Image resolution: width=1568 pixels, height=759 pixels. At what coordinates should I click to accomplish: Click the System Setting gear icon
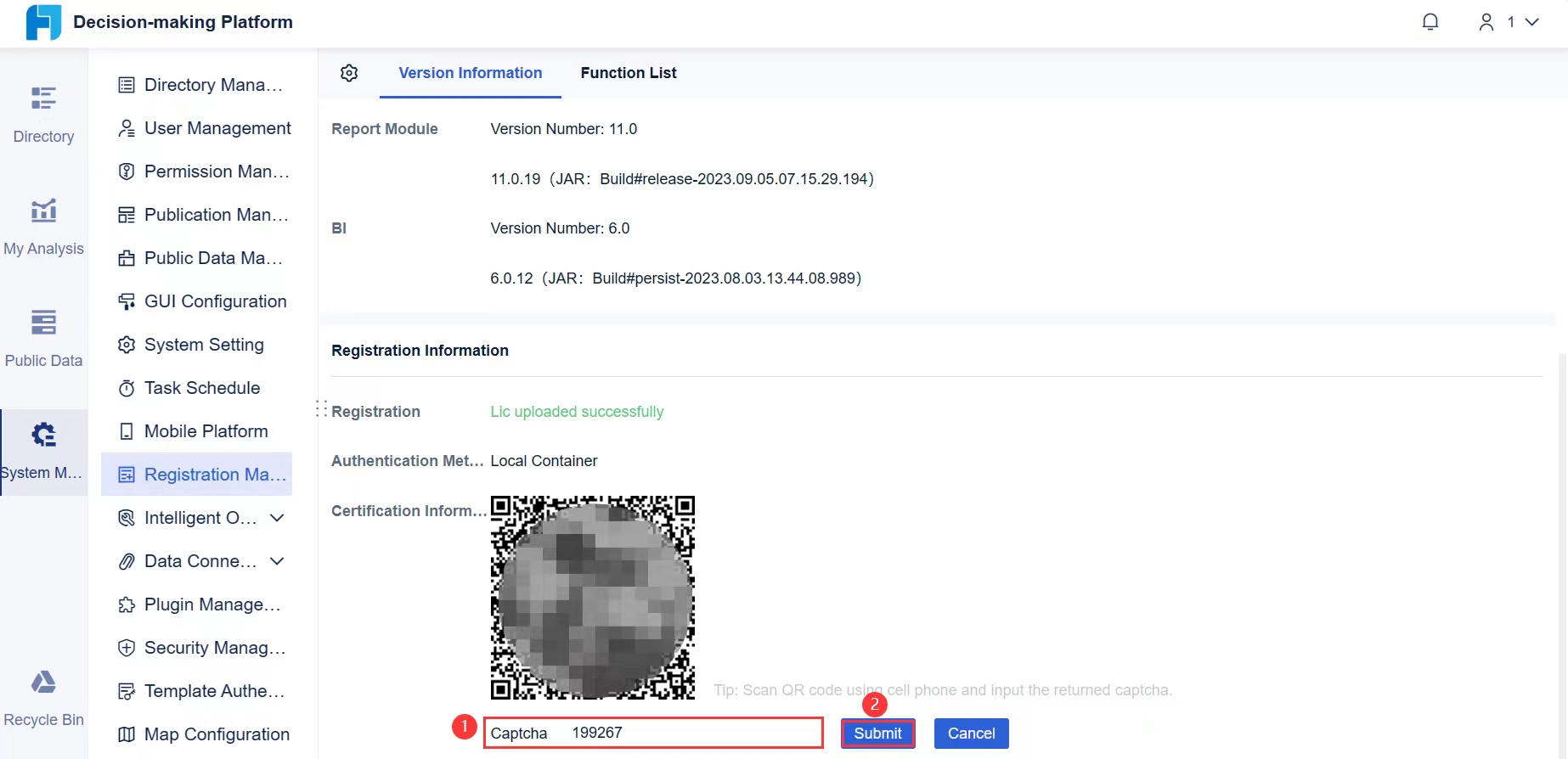pyautogui.click(x=127, y=345)
